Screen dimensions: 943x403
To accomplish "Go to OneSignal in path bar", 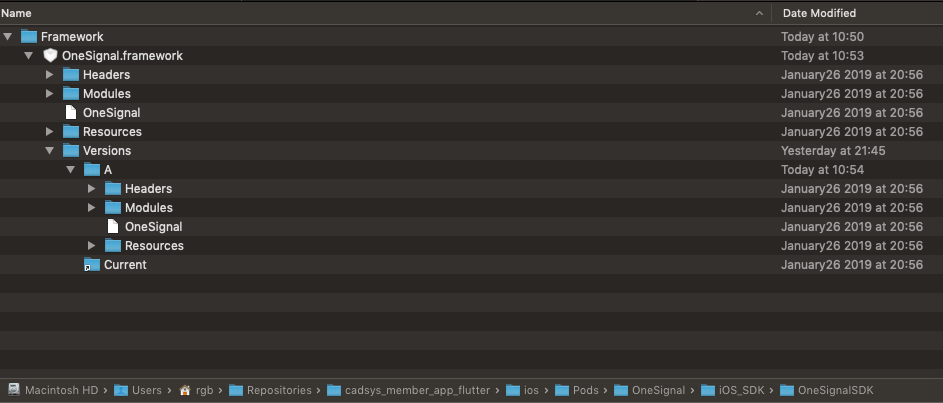I will point(659,390).
